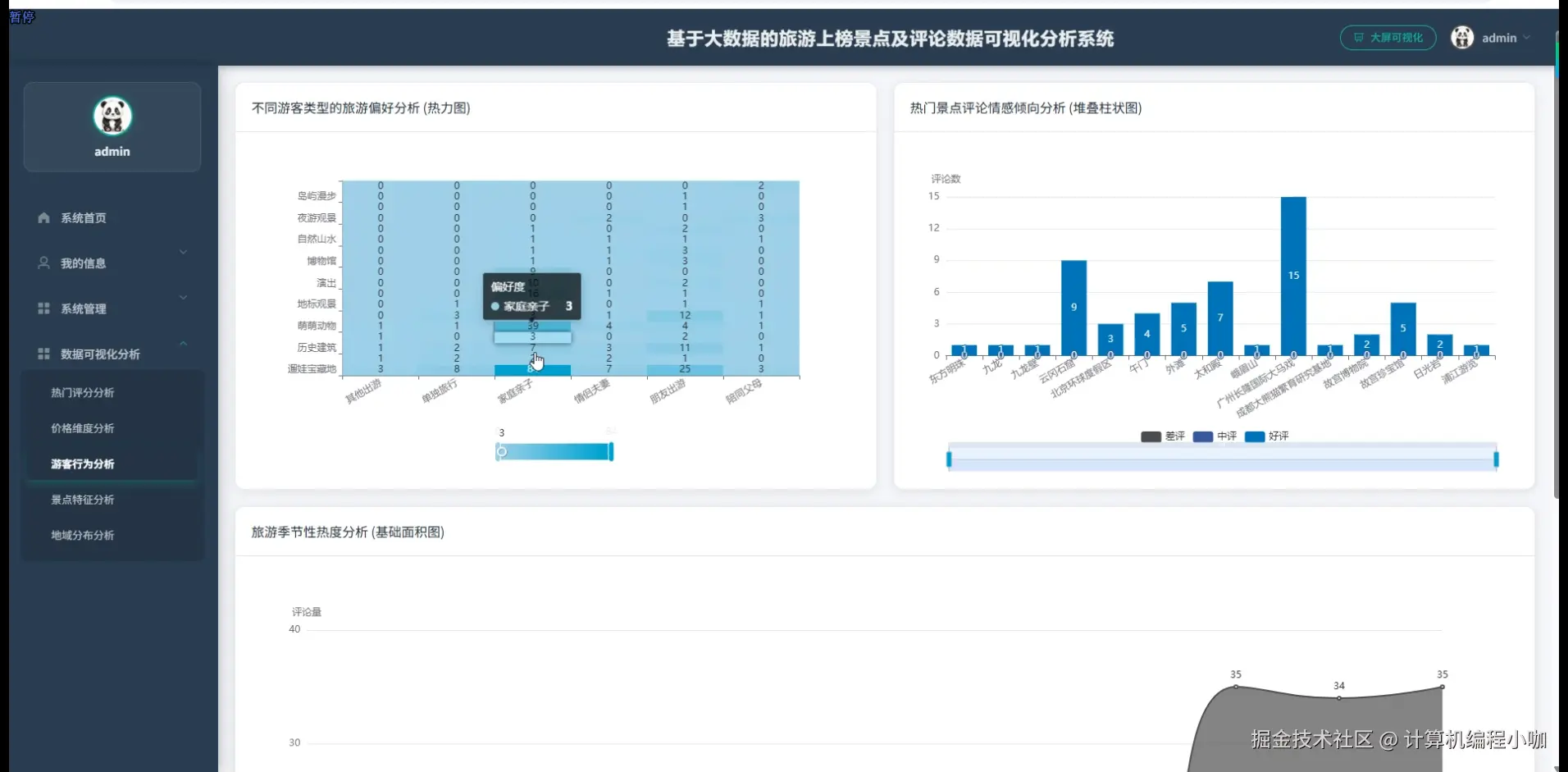Click the dashboard system title in header
This screenshot has height=772, width=1568.
[890, 39]
